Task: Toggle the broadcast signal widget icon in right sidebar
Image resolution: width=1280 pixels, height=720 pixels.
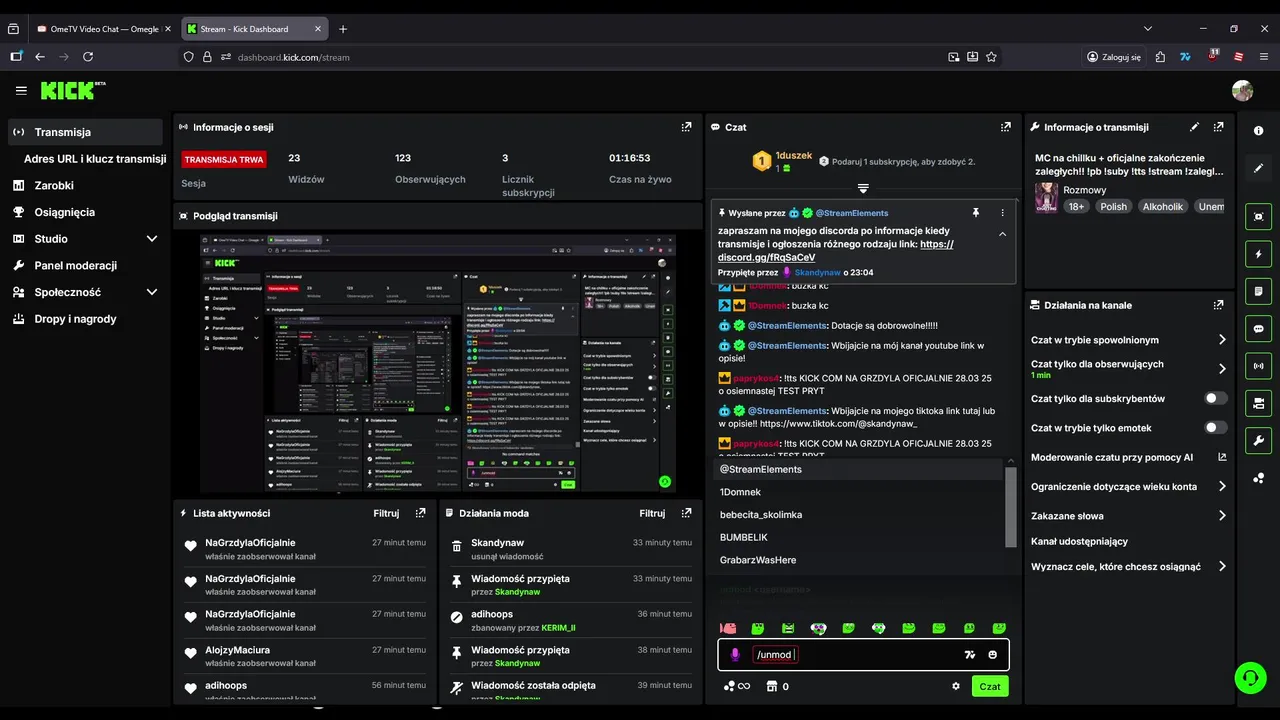Action: tap(1258, 366)
